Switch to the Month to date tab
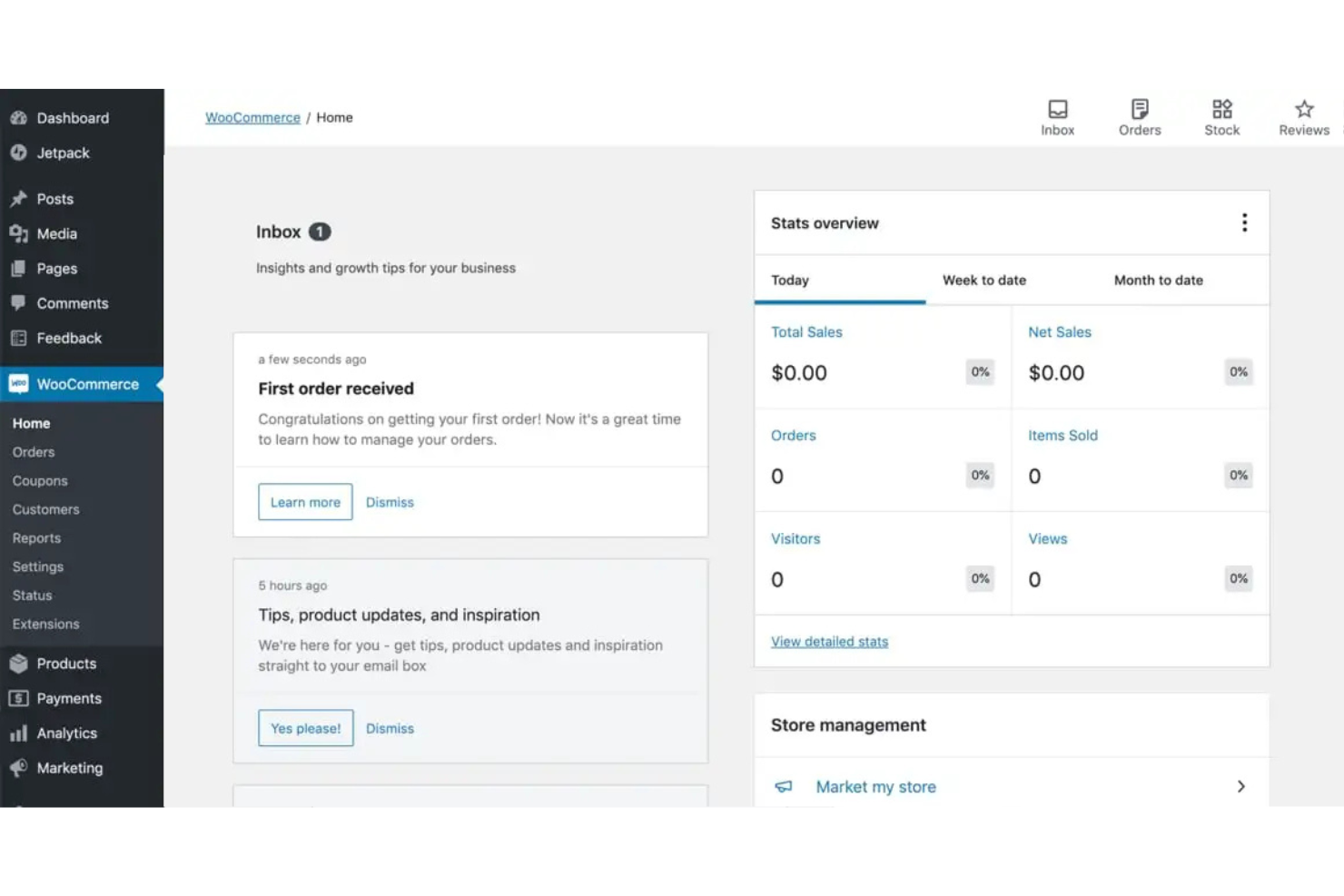 1158,280
